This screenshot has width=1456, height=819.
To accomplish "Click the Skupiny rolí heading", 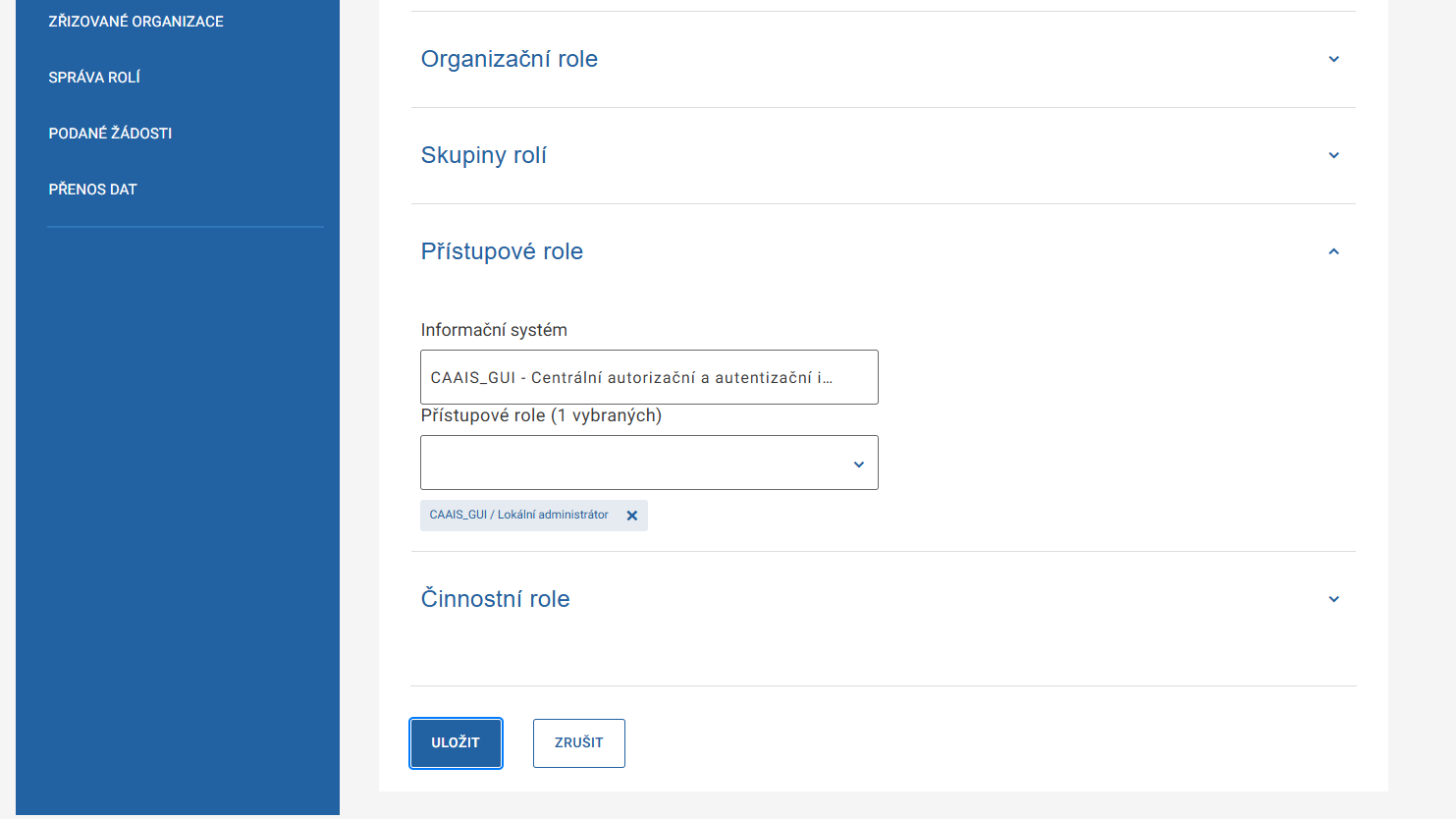I will click(483, 155).
